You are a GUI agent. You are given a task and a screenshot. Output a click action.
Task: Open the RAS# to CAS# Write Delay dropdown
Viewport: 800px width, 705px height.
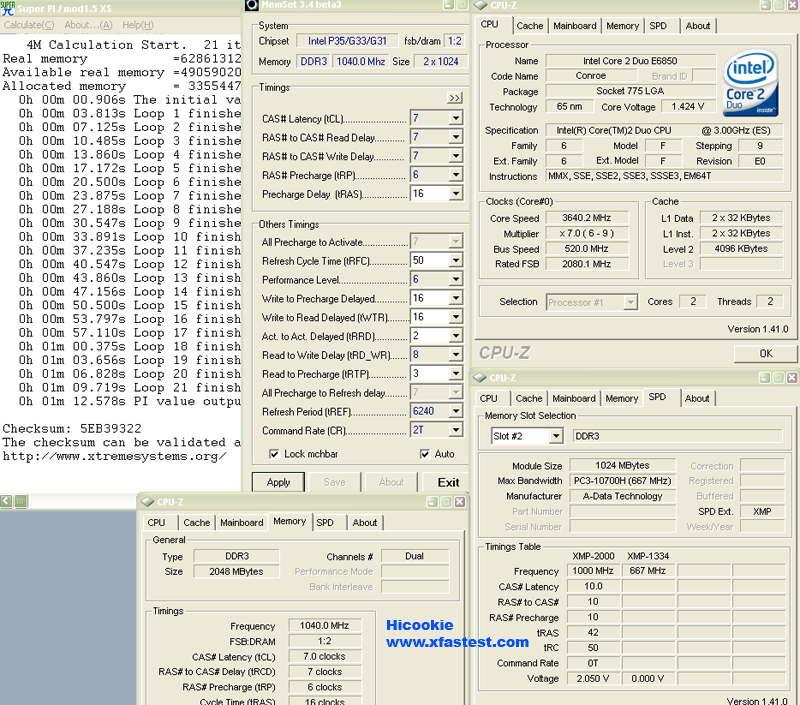pos(456,156)
